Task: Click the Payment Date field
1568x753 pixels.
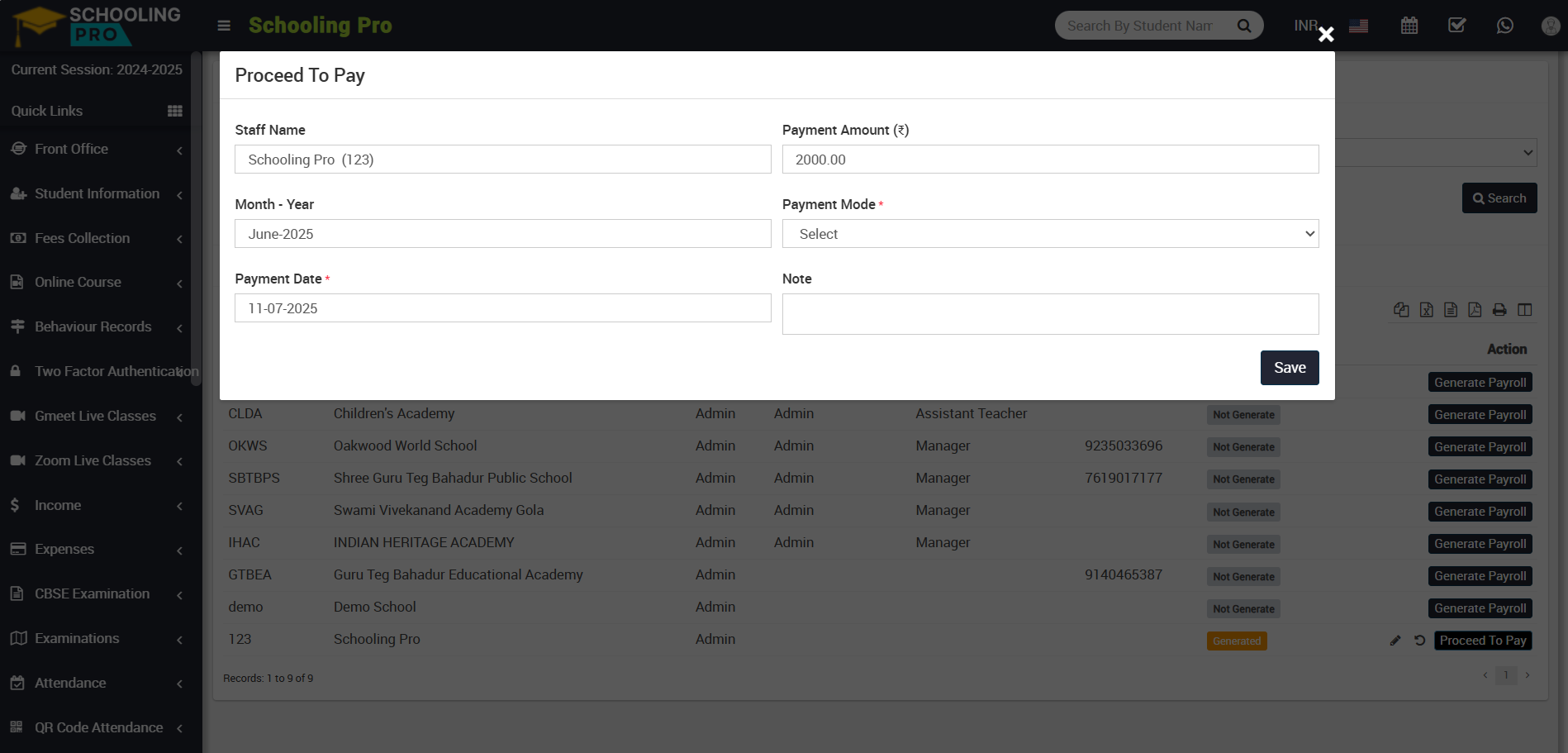Action: [x=503, y=308]
